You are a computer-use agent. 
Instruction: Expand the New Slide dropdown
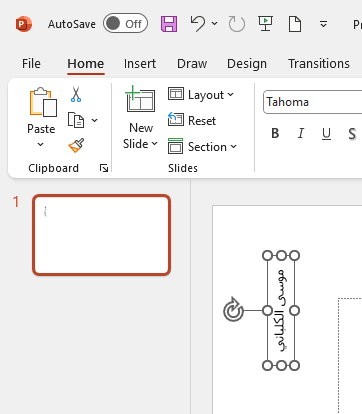(x=140, y=144)
